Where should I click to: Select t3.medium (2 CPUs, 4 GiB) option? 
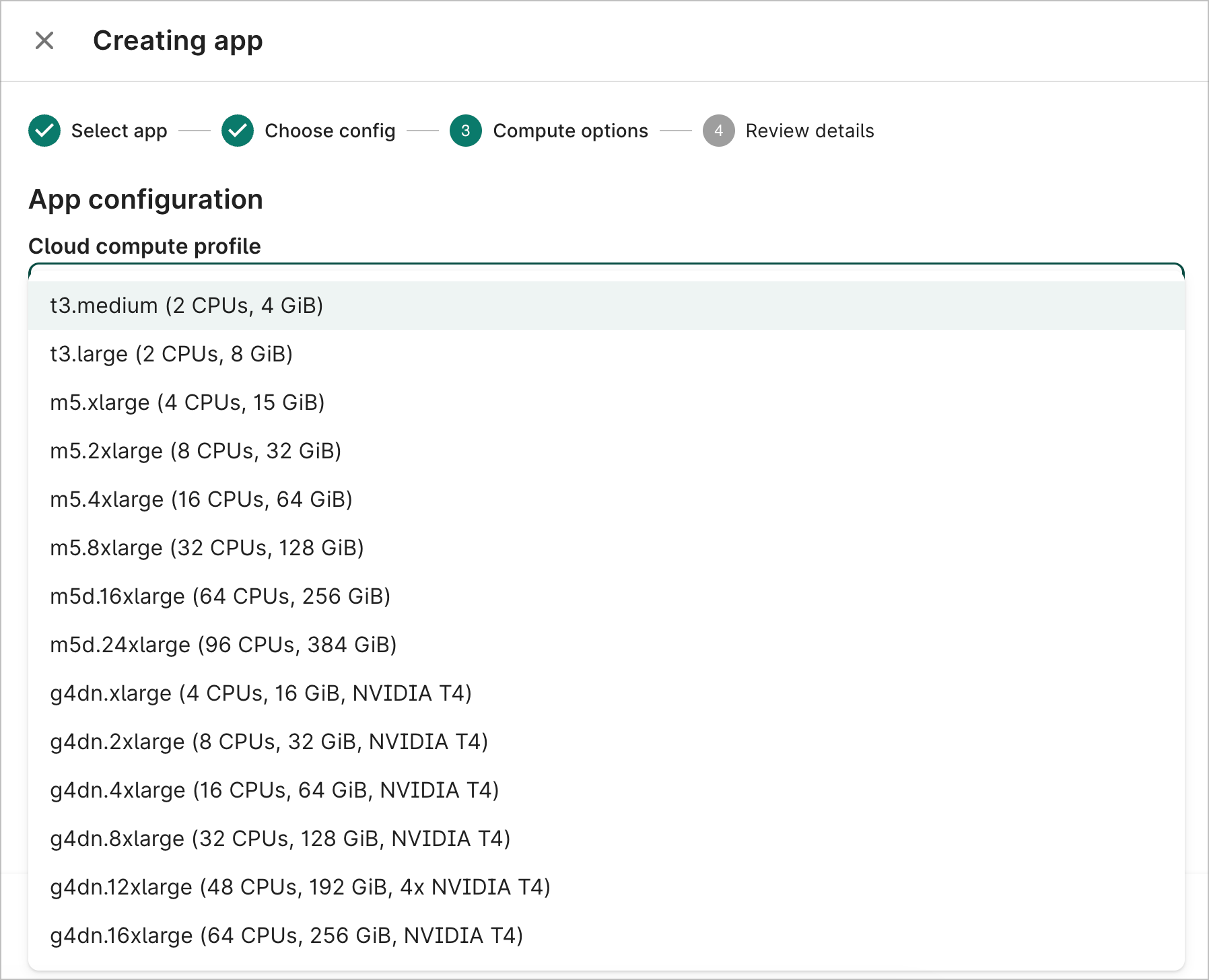pyautogui.click(x=186, y=306)
